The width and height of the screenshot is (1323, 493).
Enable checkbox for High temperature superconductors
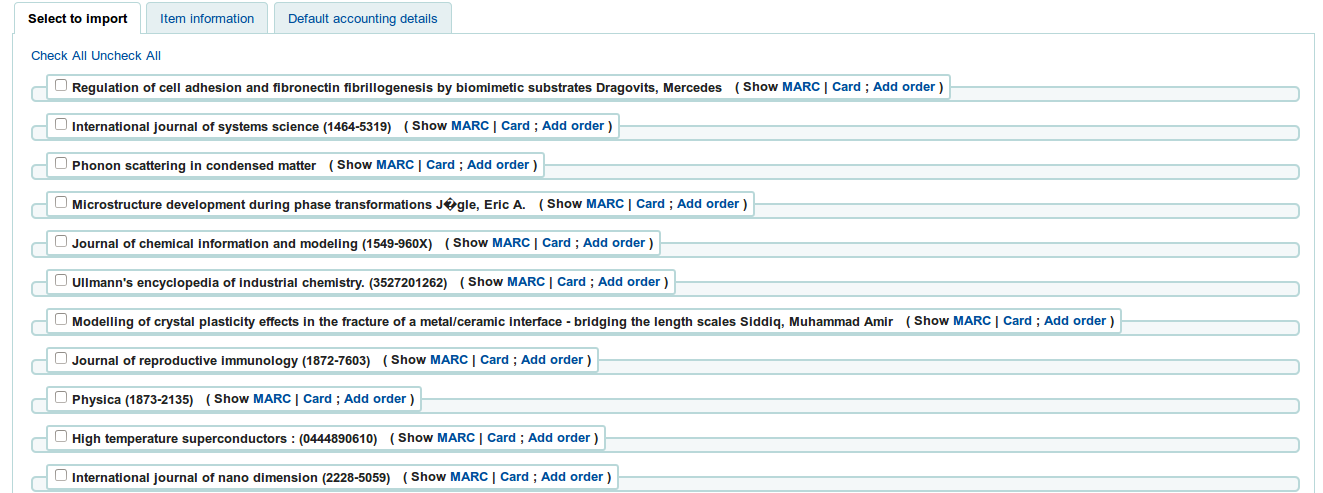(x=61, y=436)
